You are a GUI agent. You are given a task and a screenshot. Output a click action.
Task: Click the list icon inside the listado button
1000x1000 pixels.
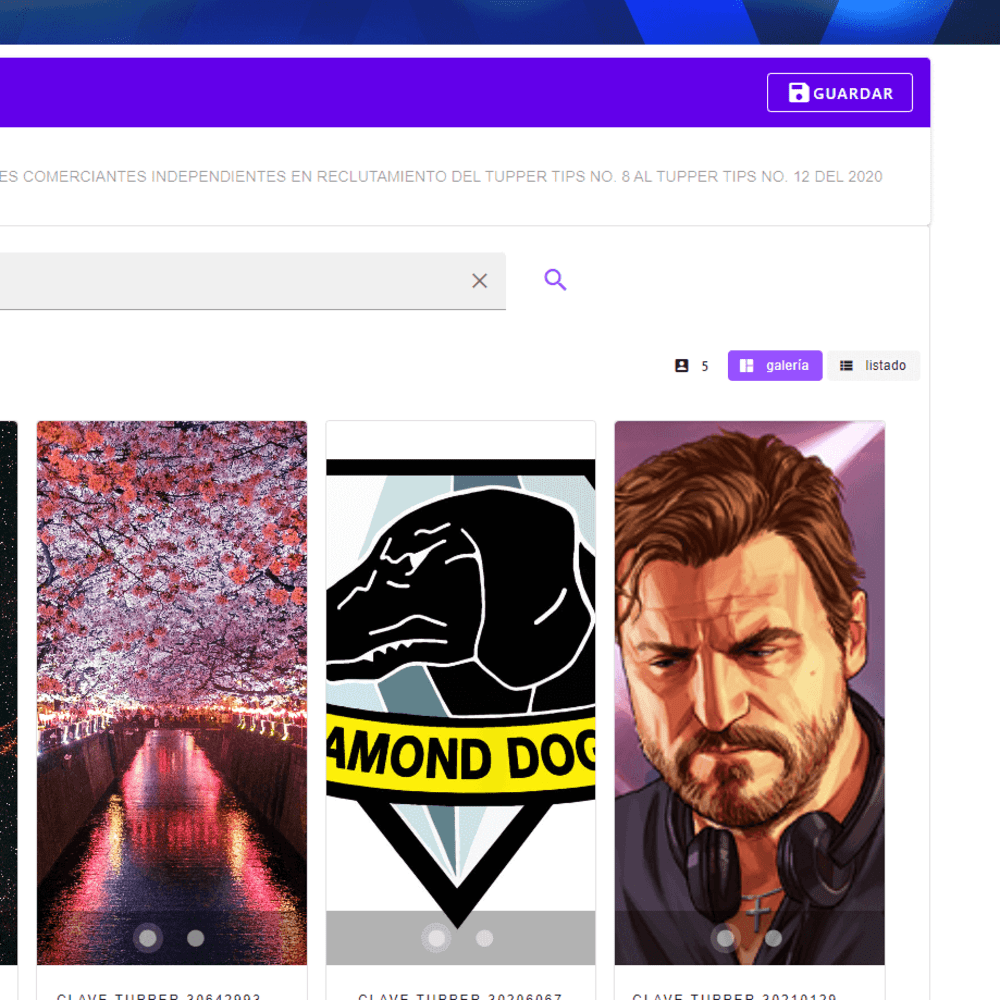[x=847, y=365]
